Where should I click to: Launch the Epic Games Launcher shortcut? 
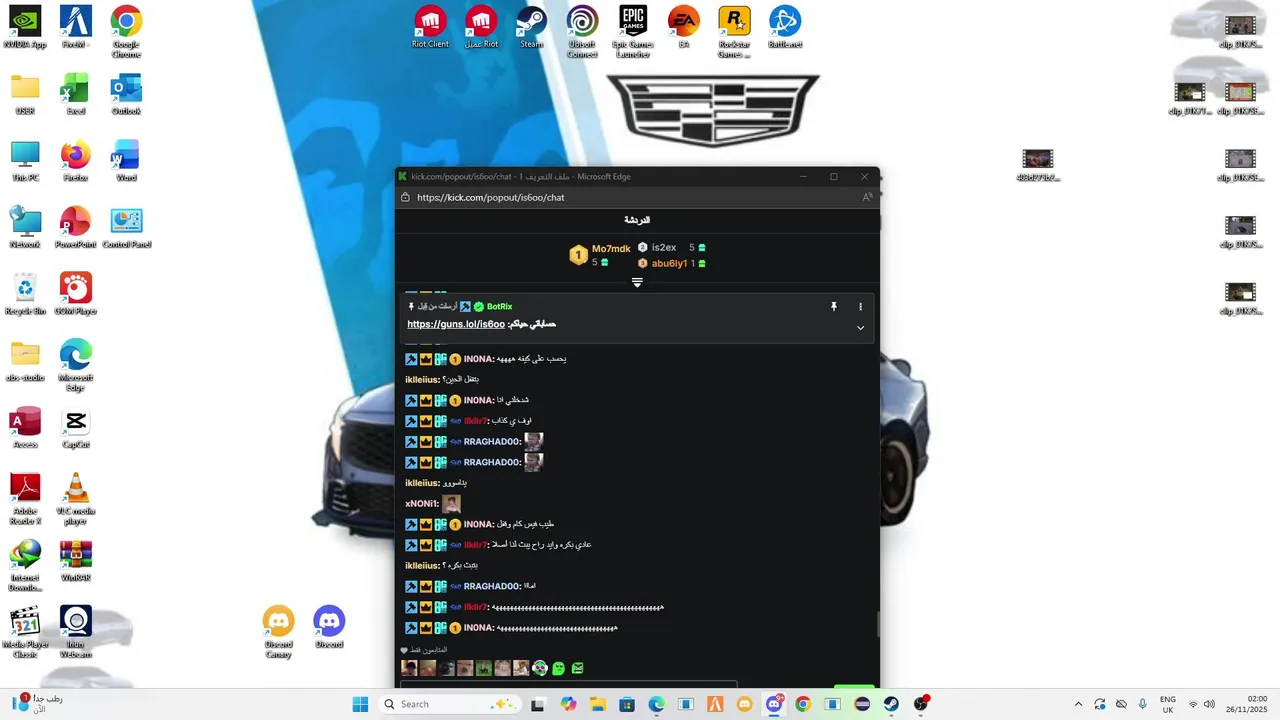click(632, 32)
